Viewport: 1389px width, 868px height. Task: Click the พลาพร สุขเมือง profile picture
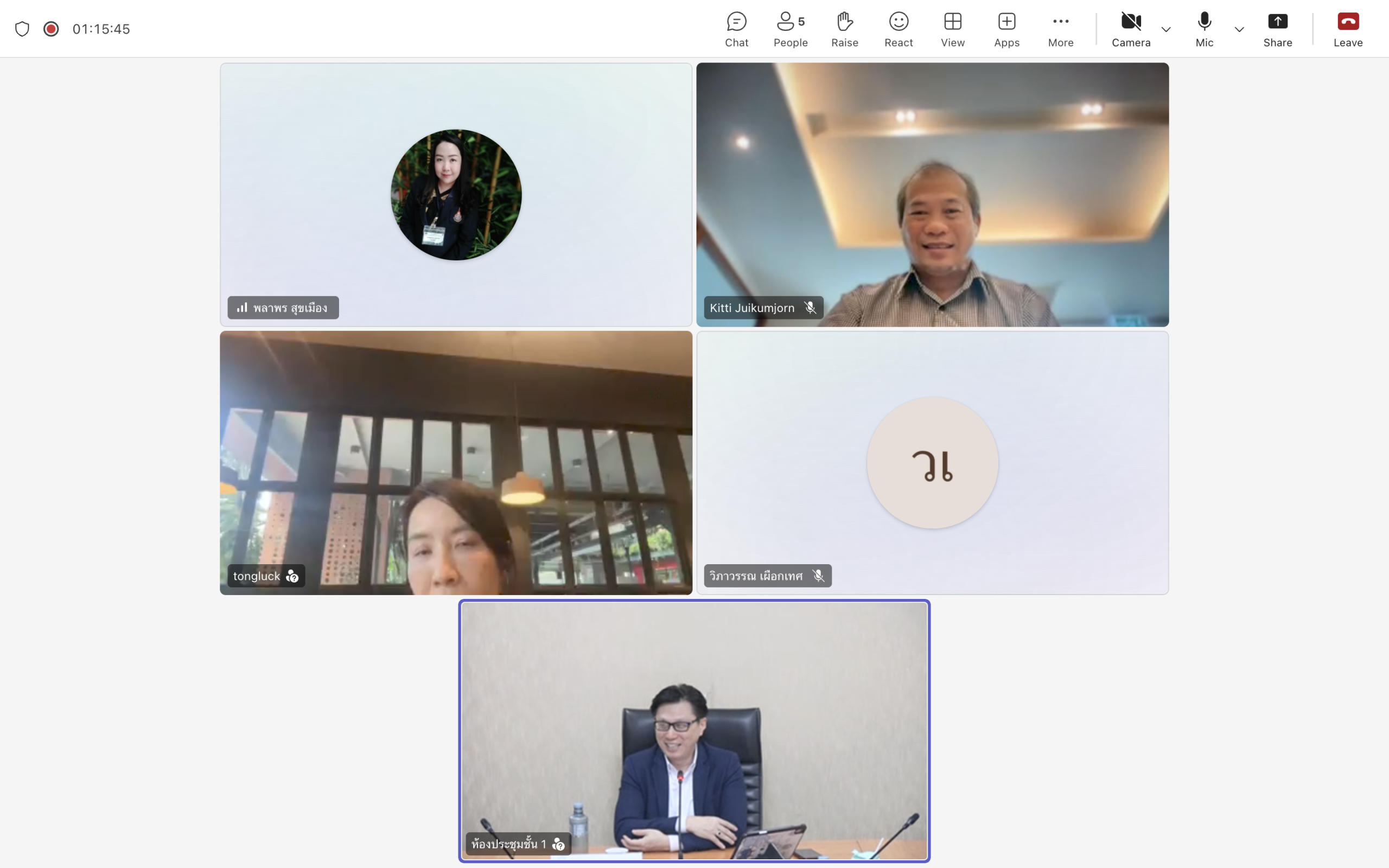point(456,195)
